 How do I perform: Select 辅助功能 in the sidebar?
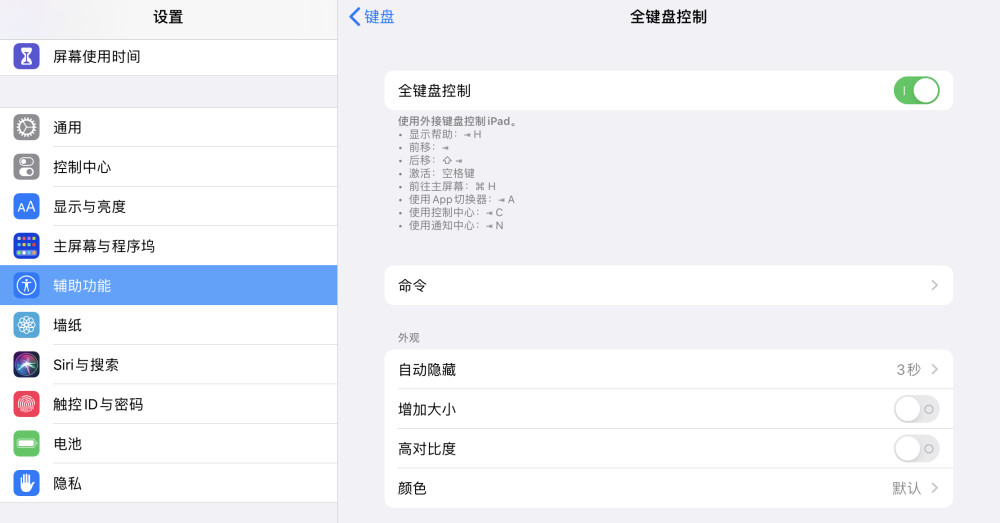click(168, 285)
